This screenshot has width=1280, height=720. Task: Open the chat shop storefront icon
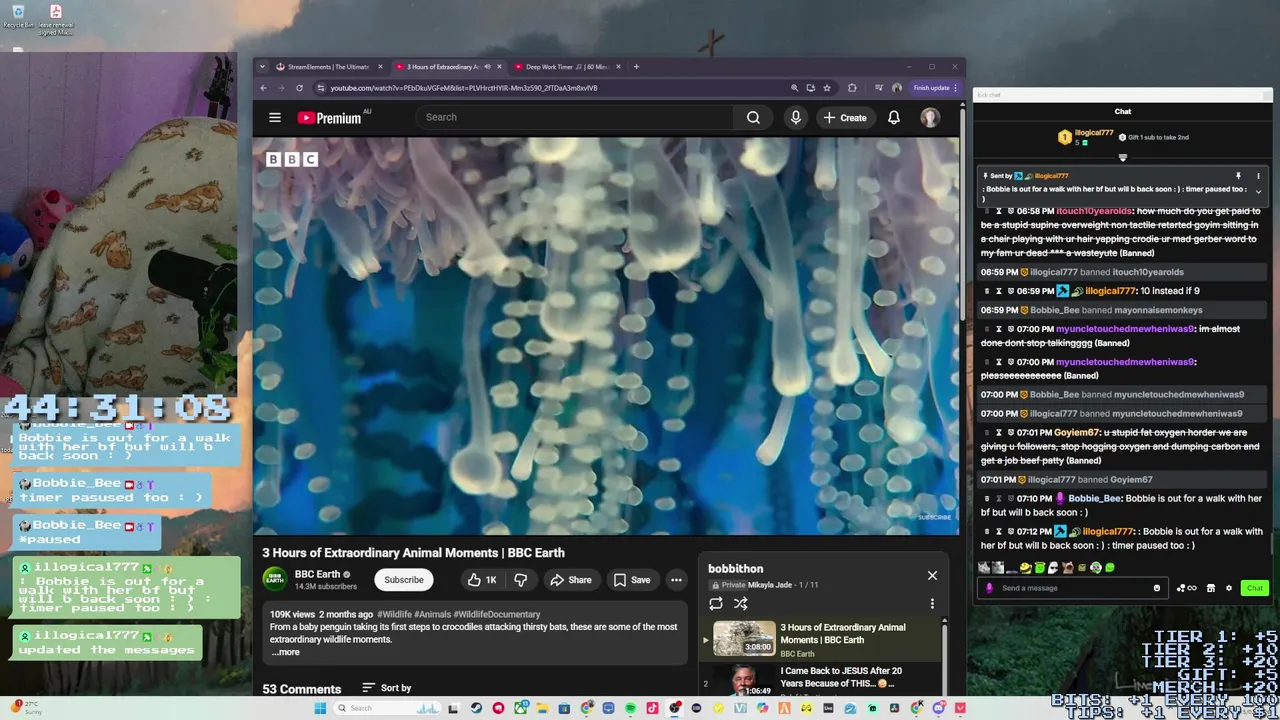1211,588
